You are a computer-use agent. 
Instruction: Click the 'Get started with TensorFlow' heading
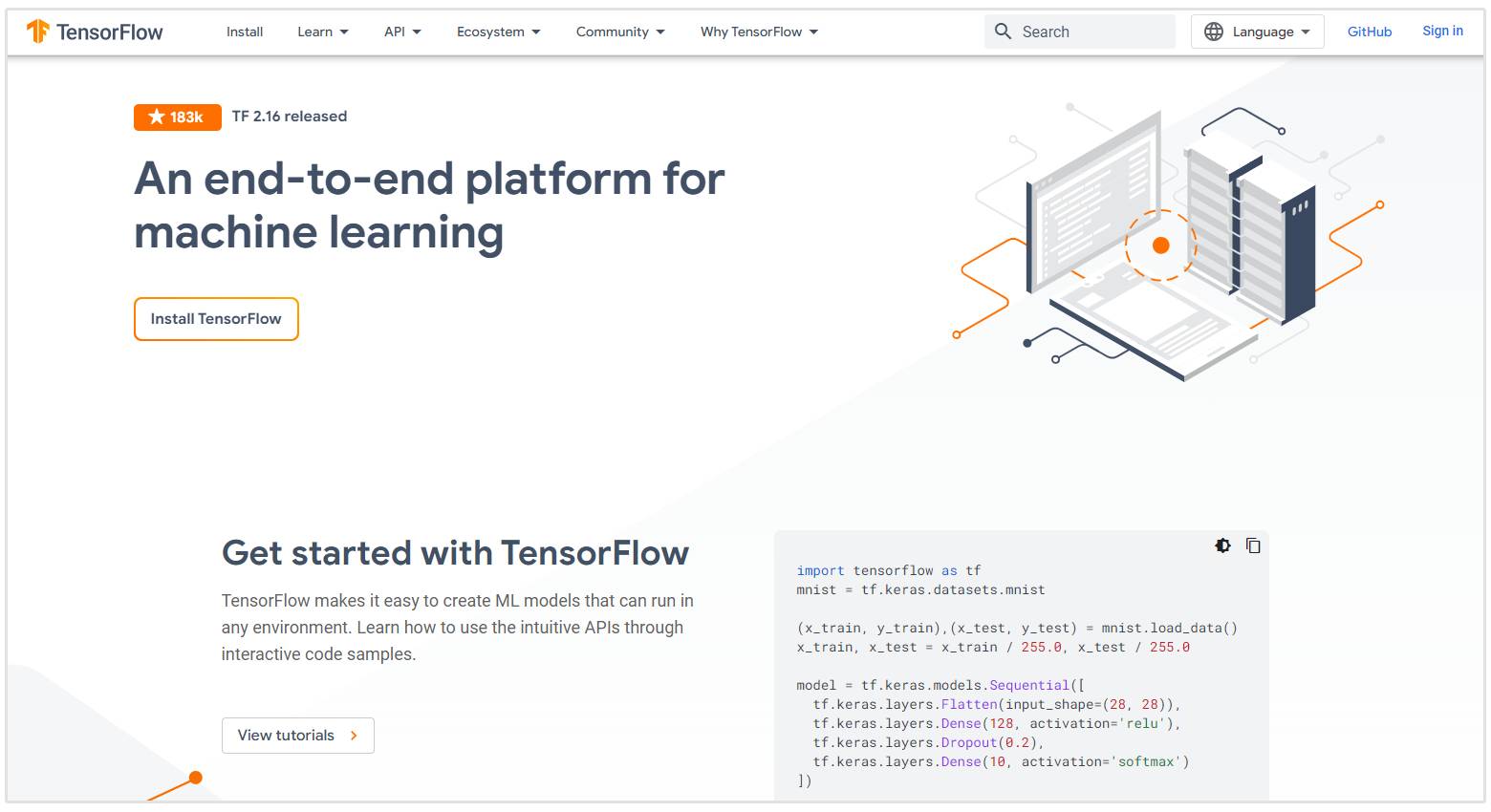(455, 553)
